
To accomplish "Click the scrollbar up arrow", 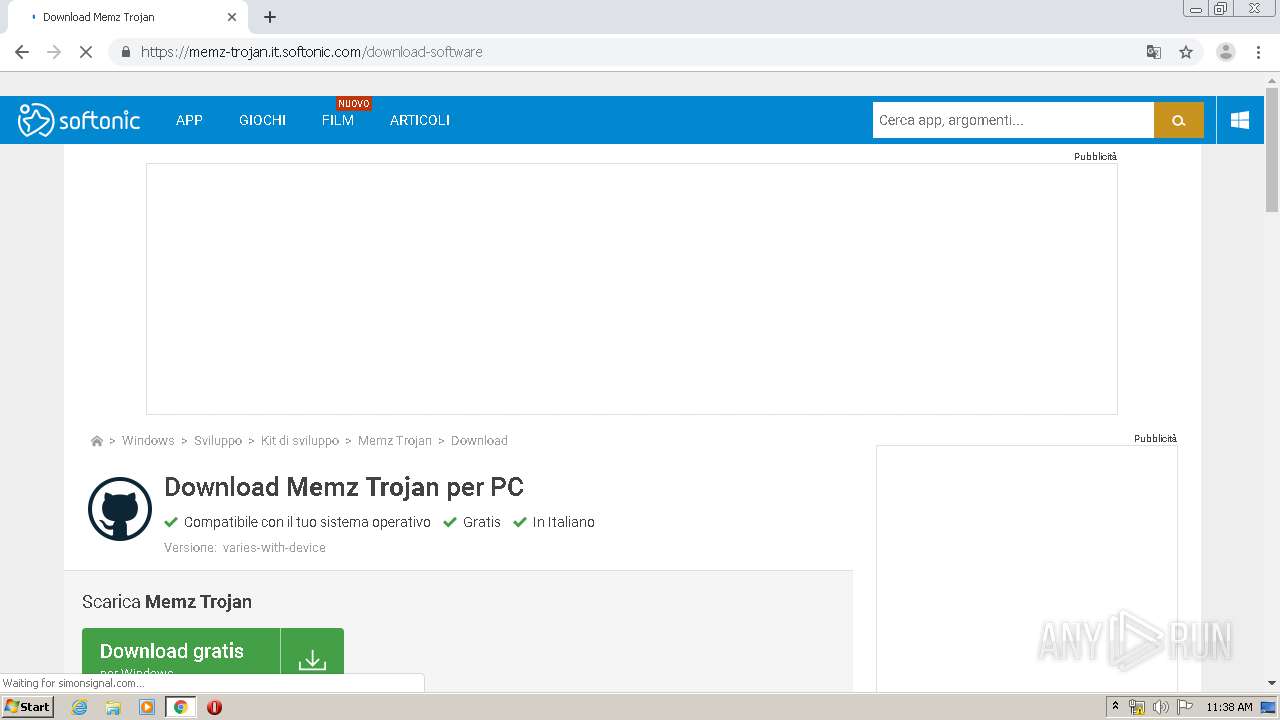I will [1272, 79].
